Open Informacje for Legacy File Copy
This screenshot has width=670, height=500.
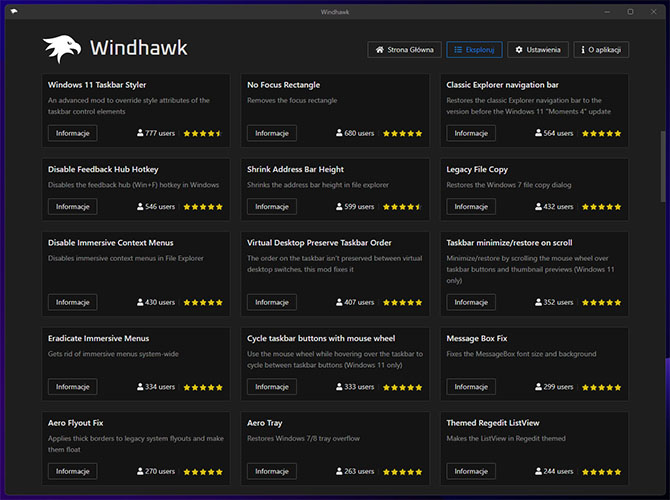coord(471,206)
